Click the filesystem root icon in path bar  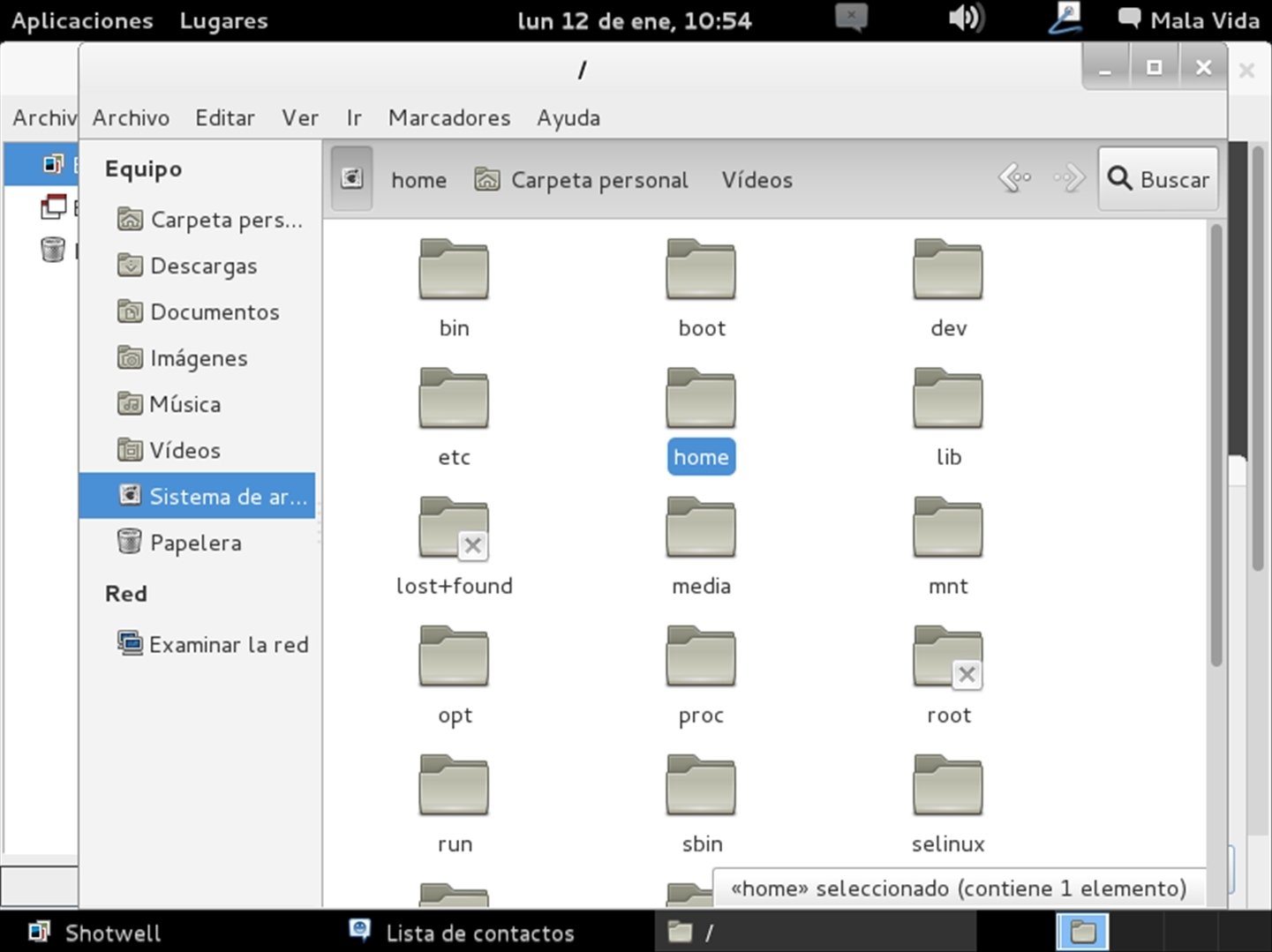[x=351, y=179]
